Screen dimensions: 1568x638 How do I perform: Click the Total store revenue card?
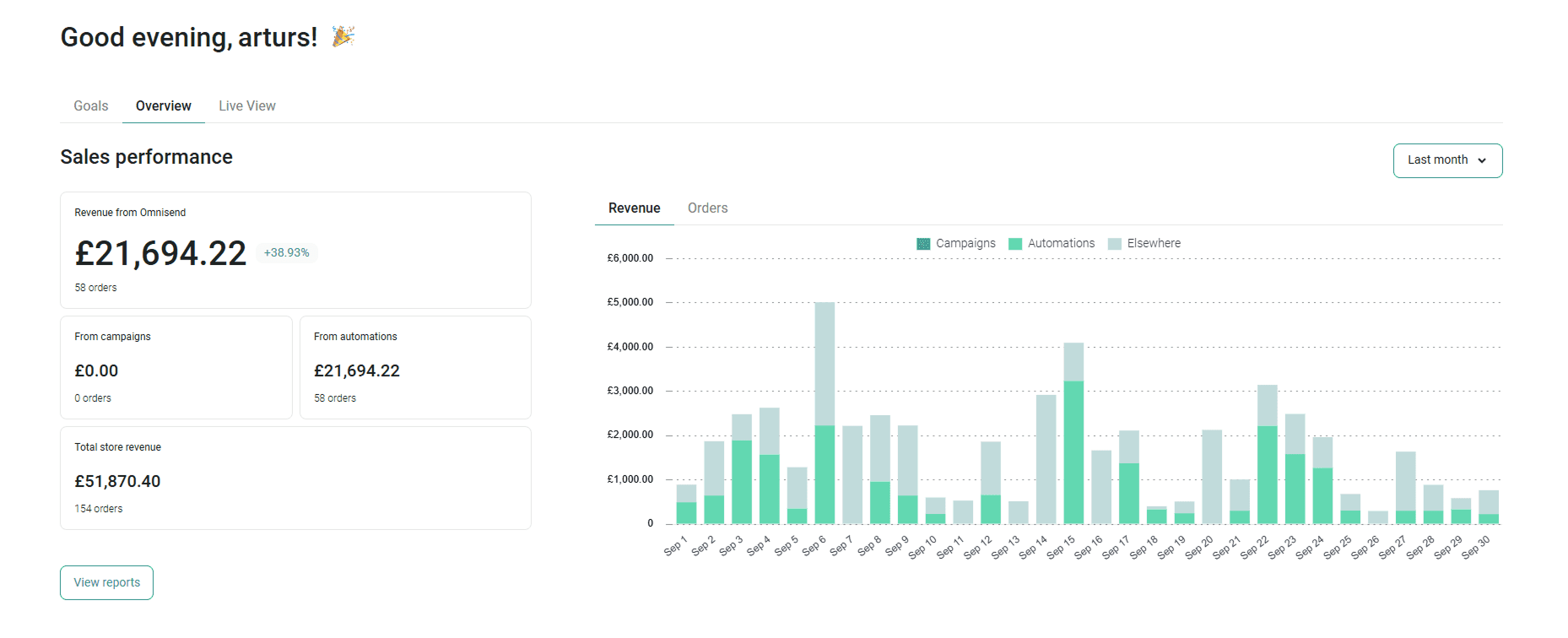pos(295,478)
